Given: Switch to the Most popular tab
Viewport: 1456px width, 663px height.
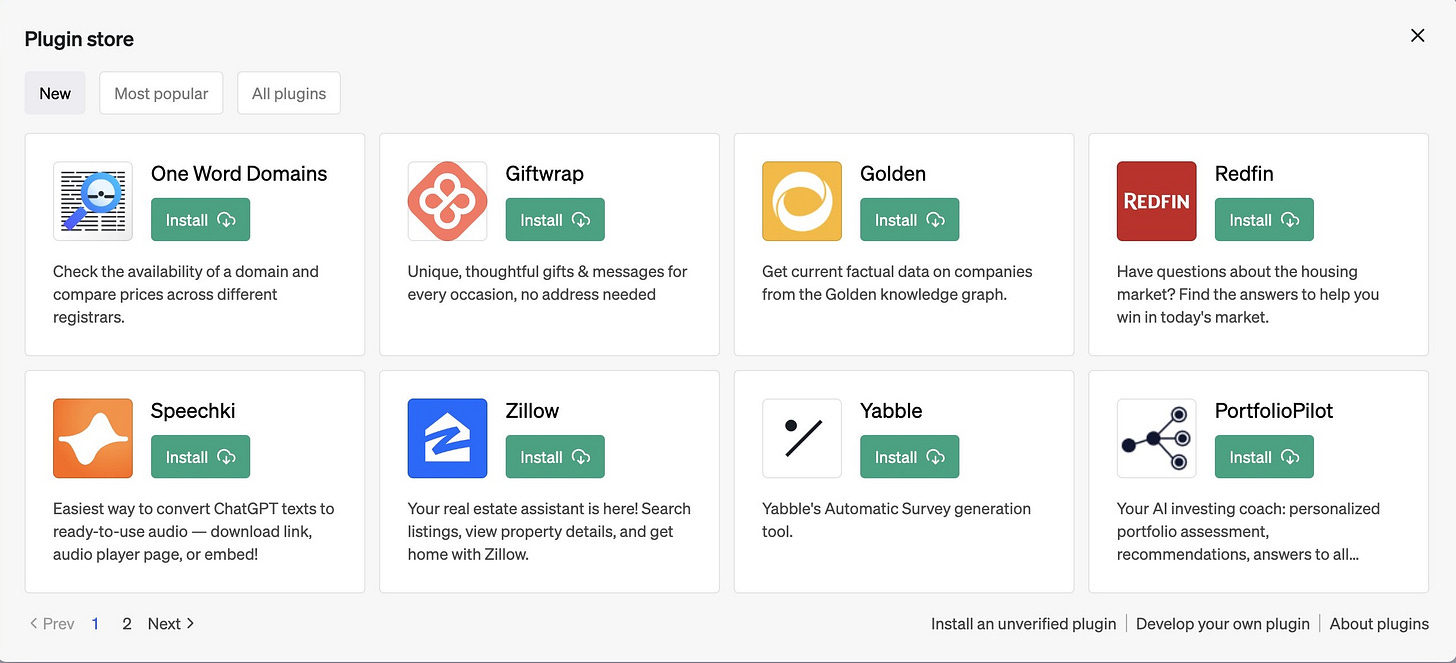Looking at the screenshot, I should tap(161, 93).
